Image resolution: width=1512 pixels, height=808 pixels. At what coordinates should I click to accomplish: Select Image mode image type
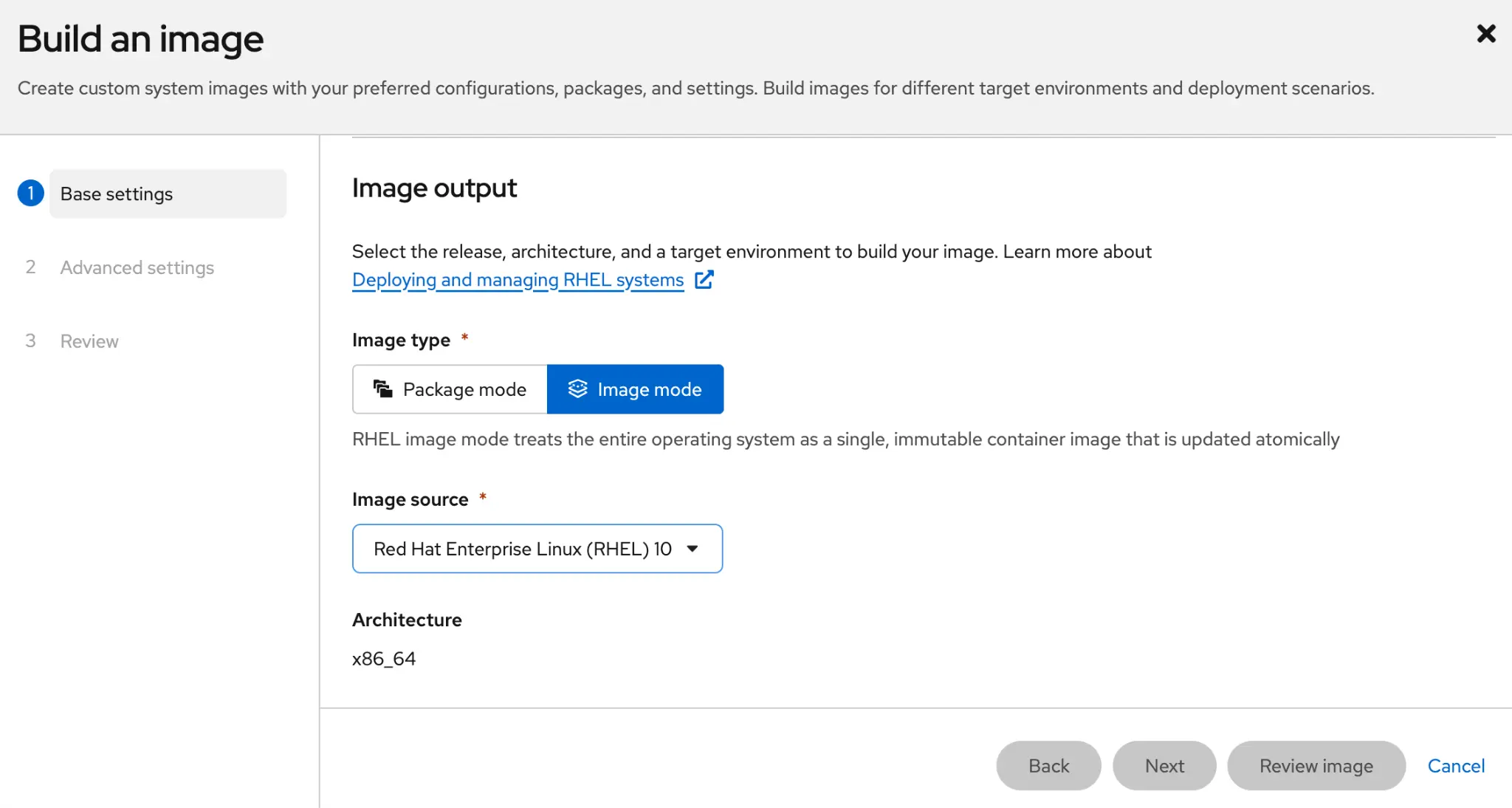(635, 389)
